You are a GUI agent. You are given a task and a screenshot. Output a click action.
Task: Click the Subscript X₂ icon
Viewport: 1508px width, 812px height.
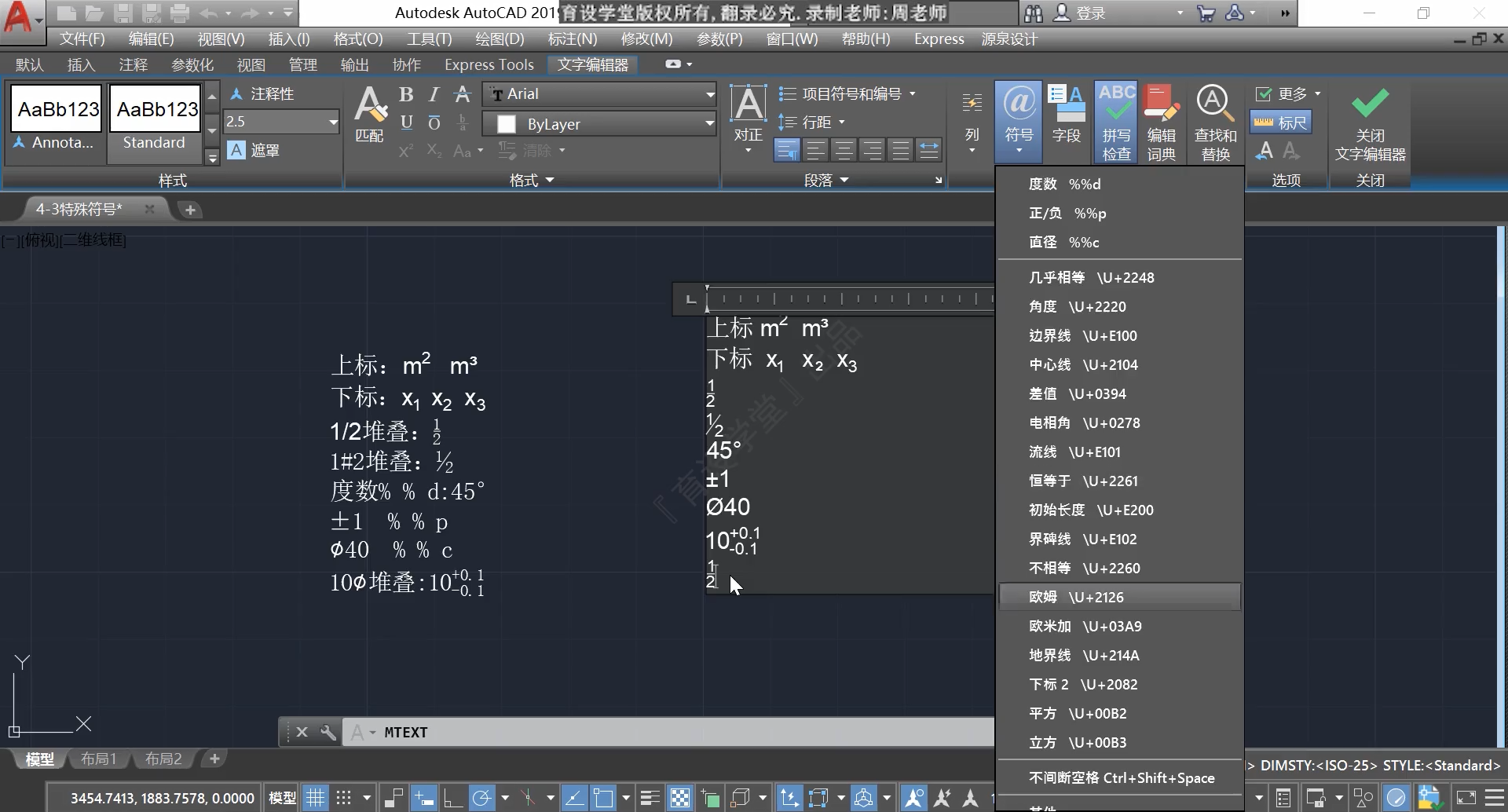(434, 150)
